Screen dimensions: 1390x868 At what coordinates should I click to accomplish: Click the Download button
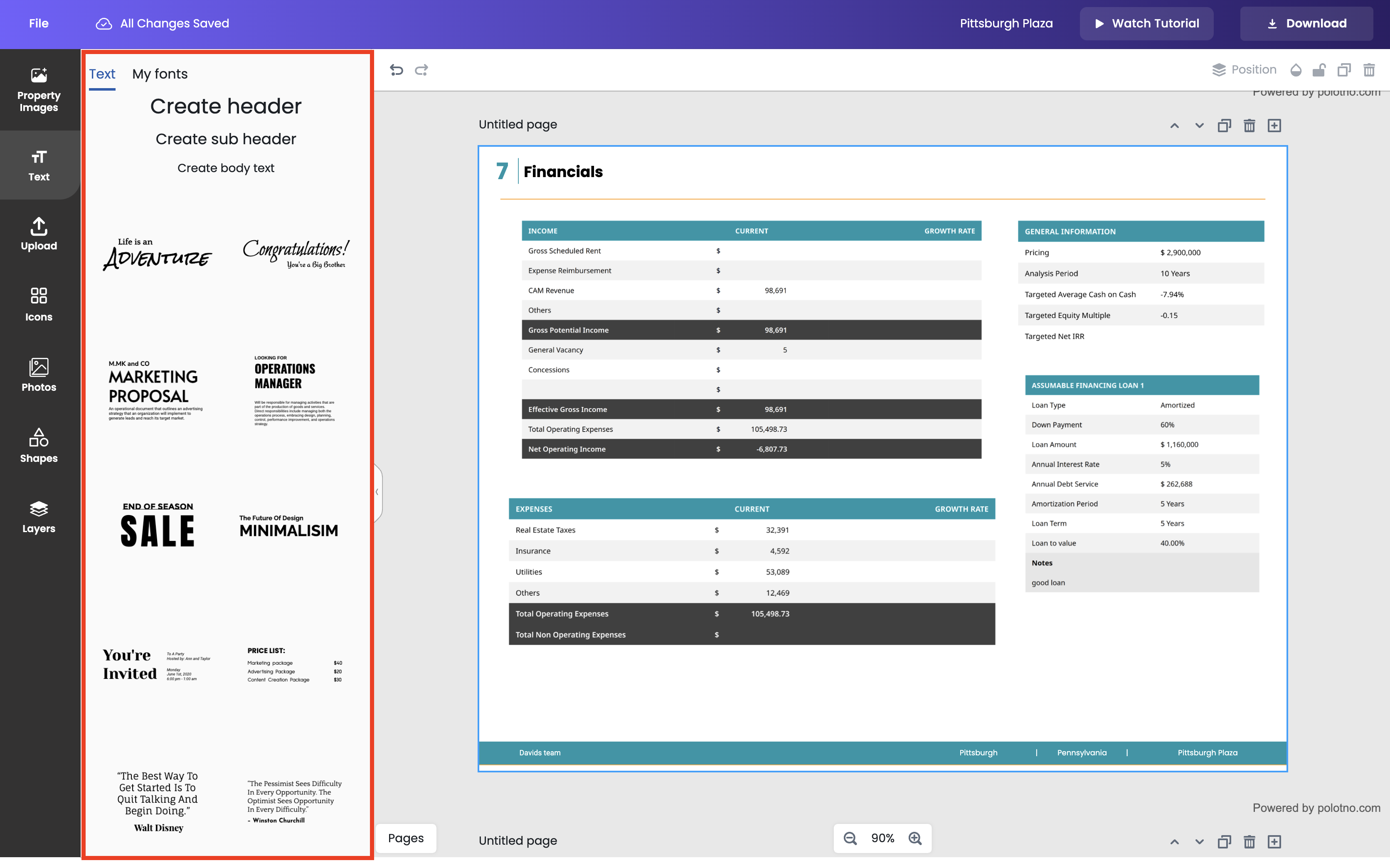pos(1306,24)
